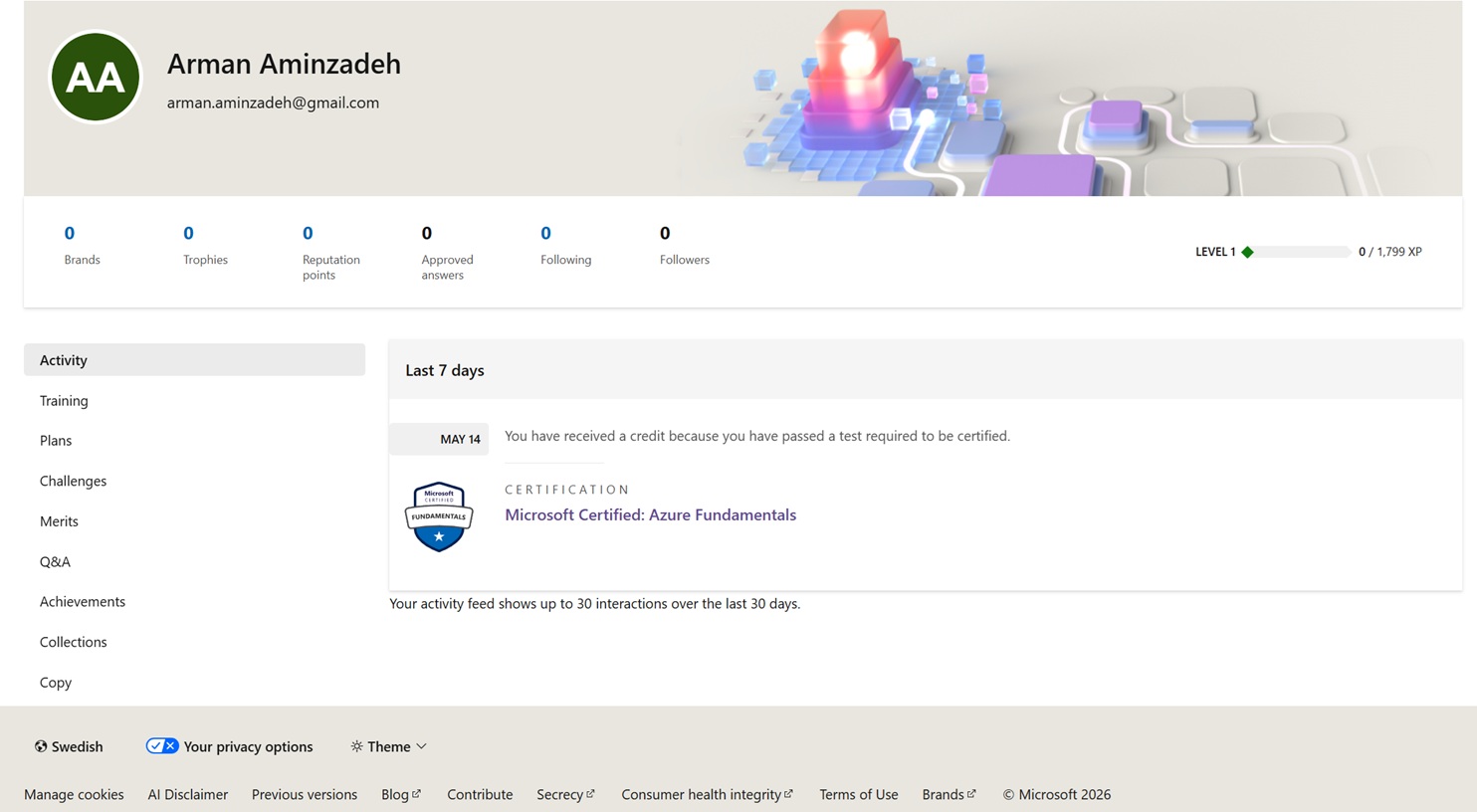
Task: Click the green diamond level marker
Action: [x=1247, y=252]
